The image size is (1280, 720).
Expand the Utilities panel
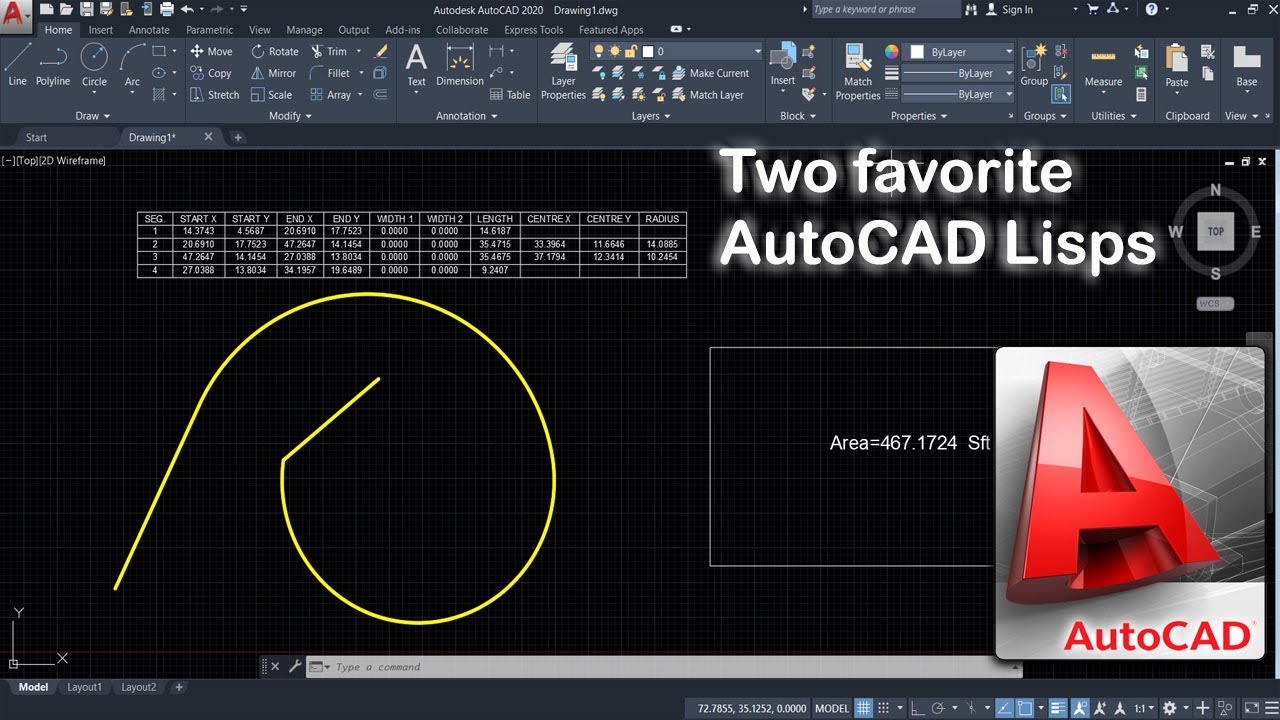point(1114,116)
